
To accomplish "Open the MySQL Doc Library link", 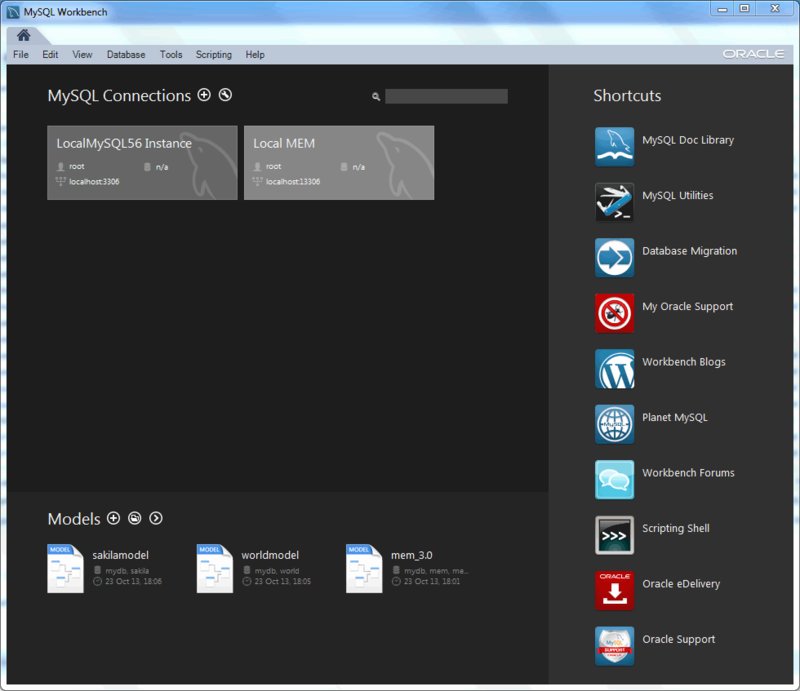I will (x=688, y=140).
